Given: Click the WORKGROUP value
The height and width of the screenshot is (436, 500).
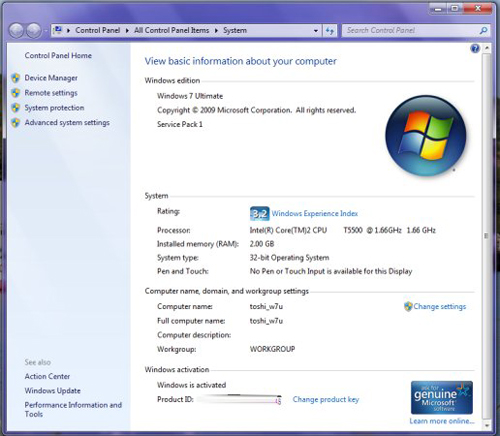Looking at the screenshot, I should 272,349.
